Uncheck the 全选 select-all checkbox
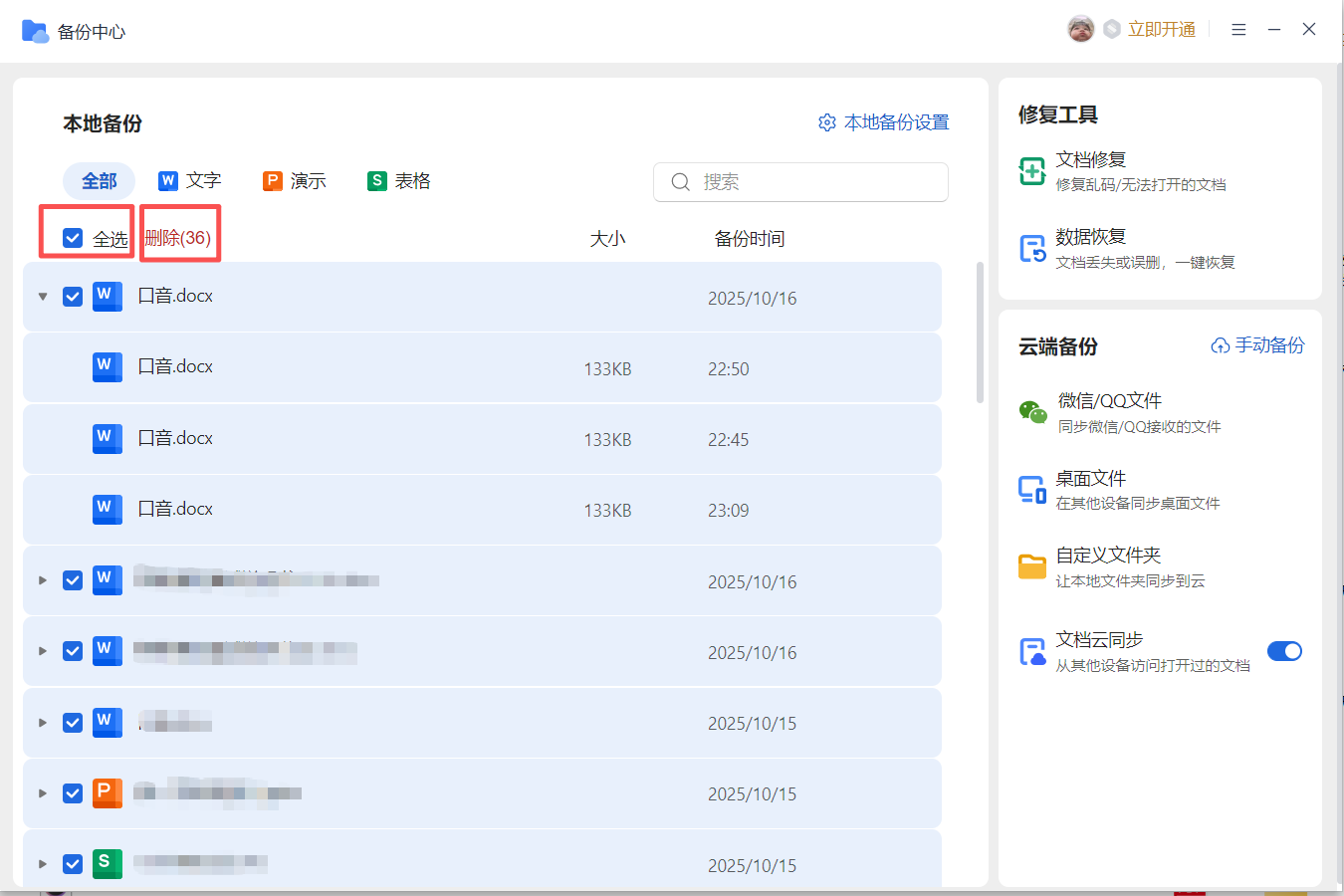This screenshot has width=1344, height=896. (x=73, y=238)
